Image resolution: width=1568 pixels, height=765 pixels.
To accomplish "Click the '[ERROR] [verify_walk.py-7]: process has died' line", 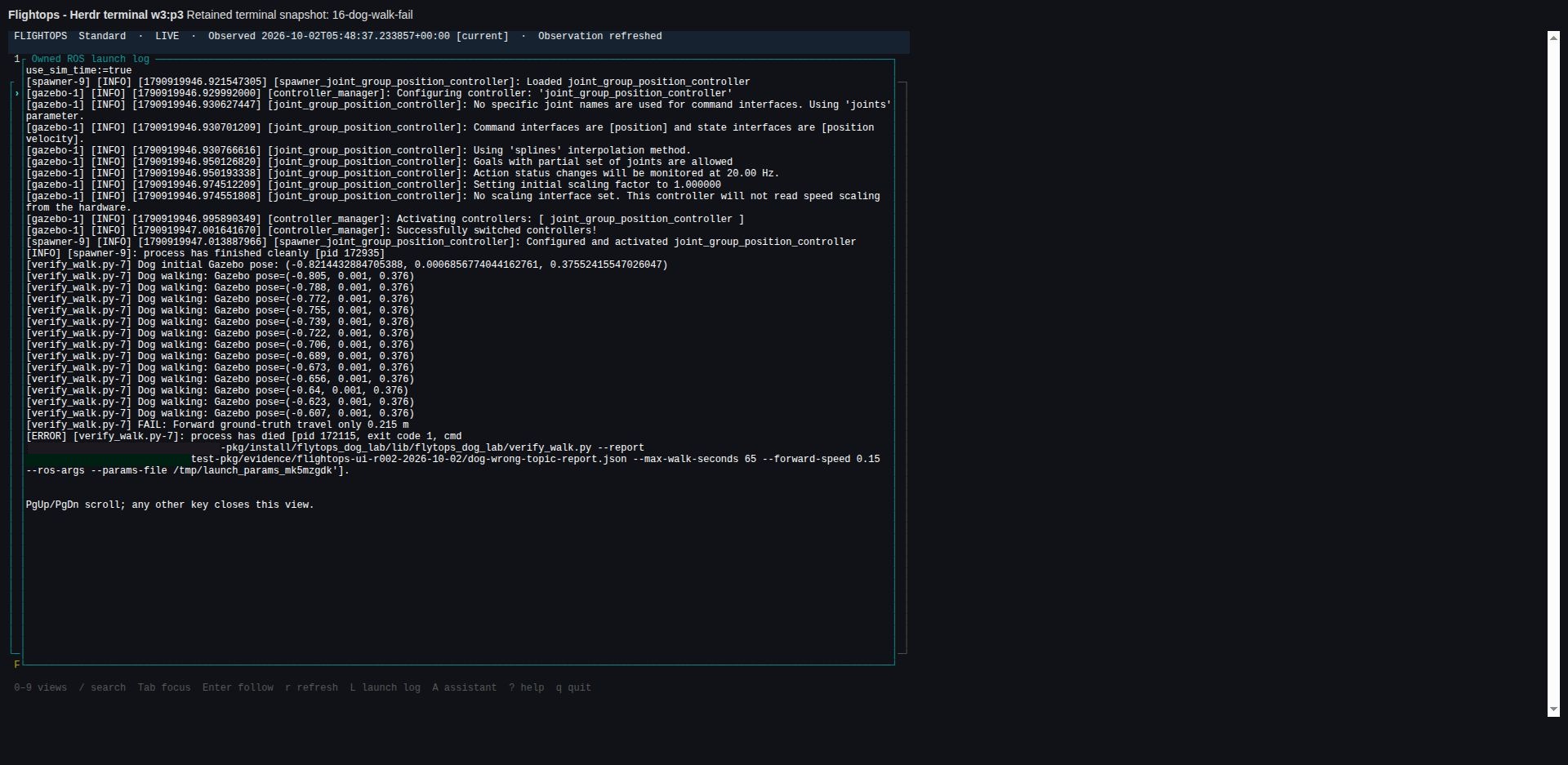I will (x=243, y=436).
